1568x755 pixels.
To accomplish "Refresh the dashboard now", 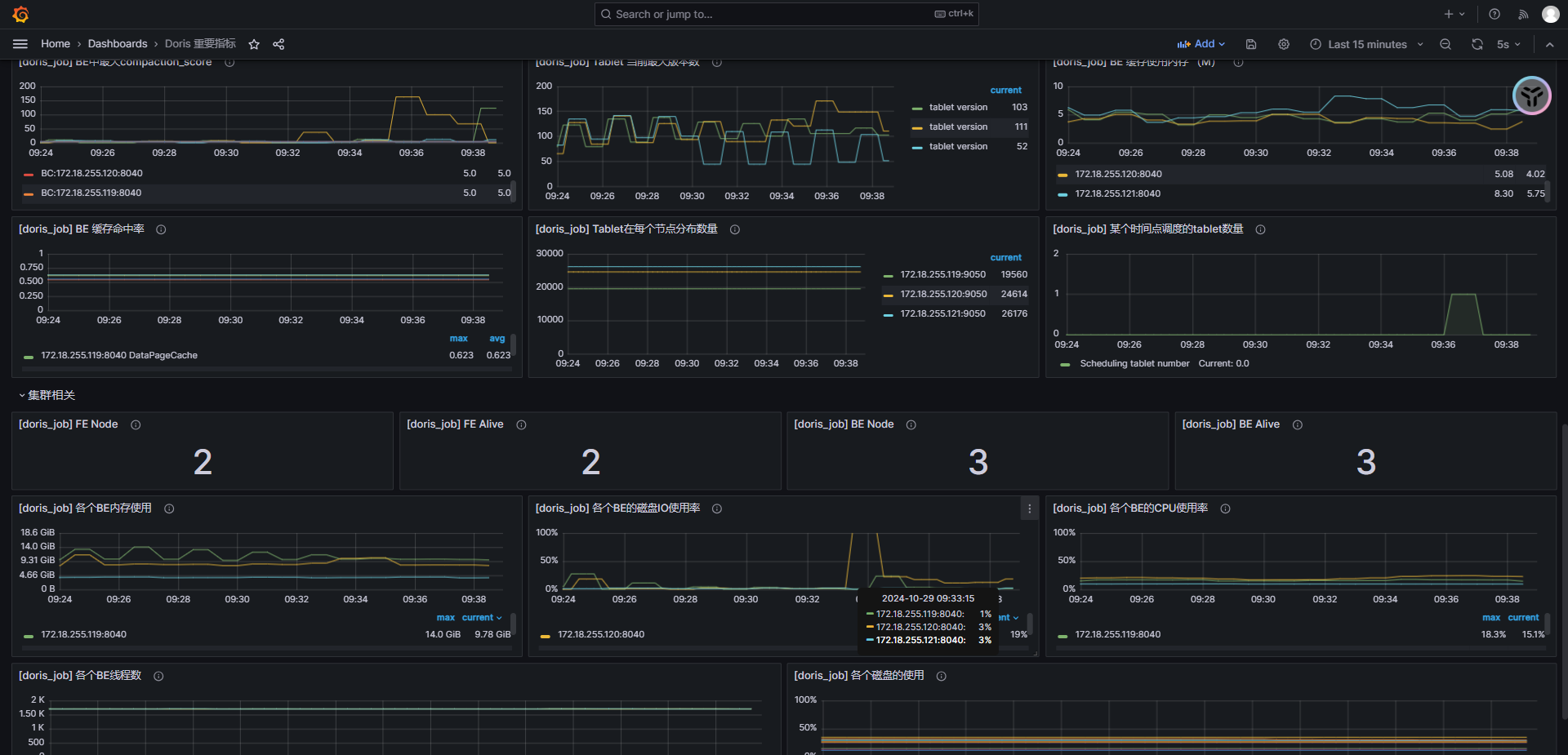I will click(x=1477, y=44).
